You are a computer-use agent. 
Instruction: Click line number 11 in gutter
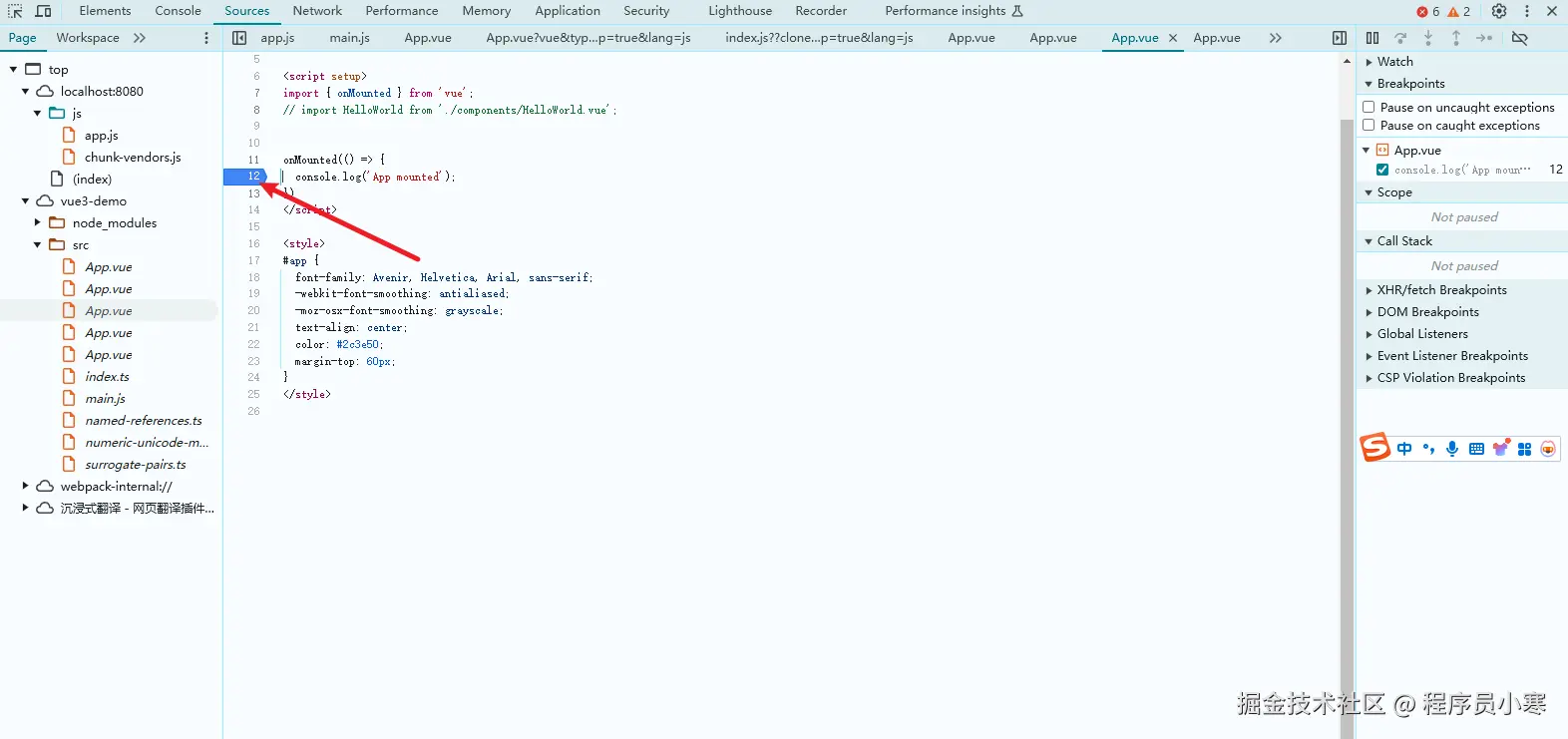coord(253,160)
